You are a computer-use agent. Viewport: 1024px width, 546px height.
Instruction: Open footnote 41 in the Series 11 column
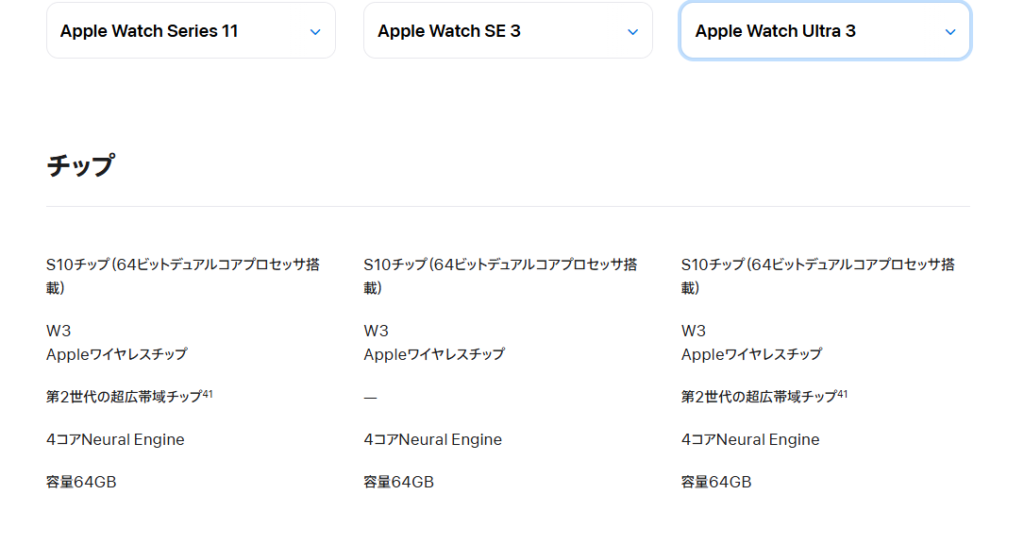coord(208,394)
